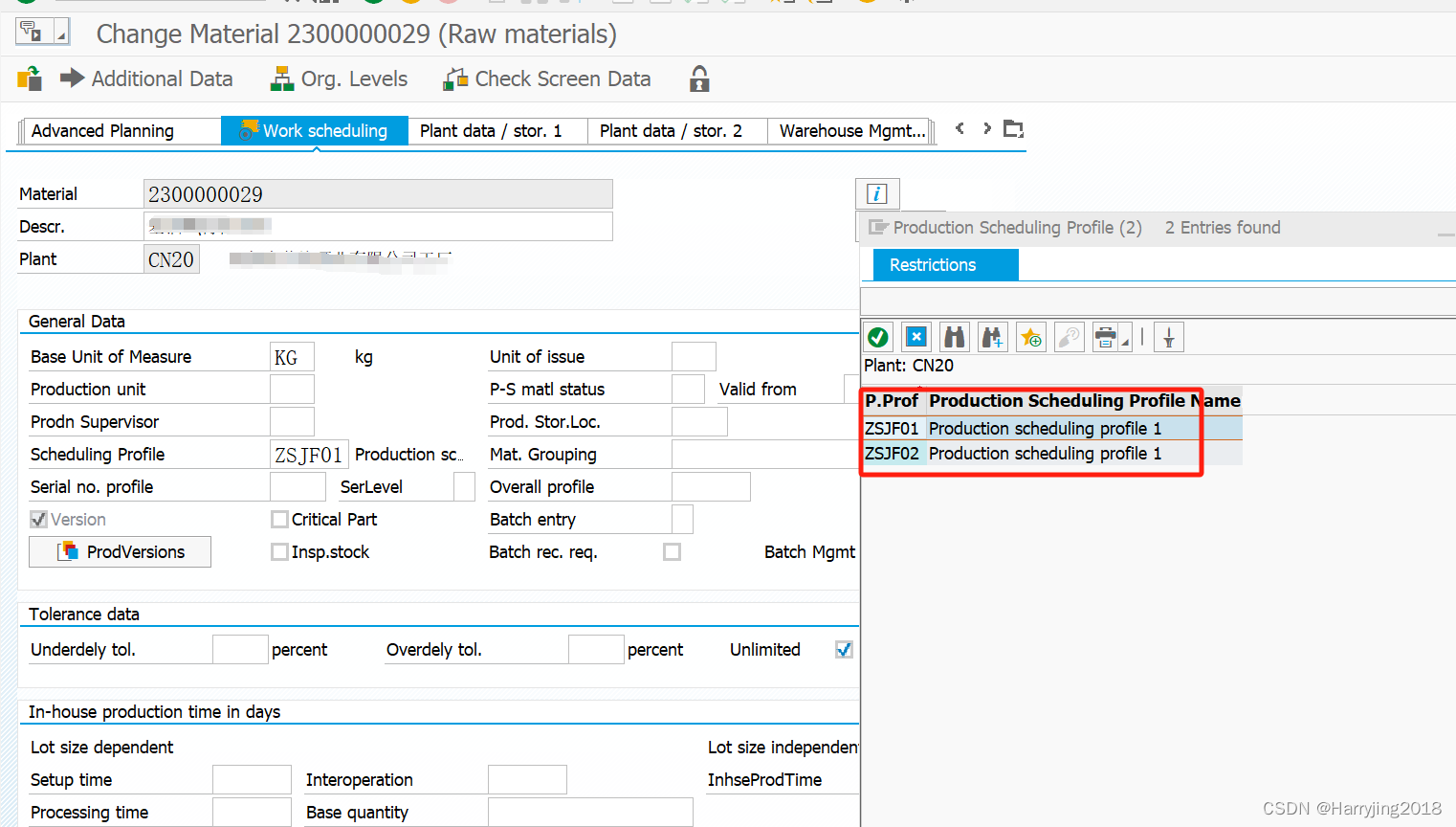Click the Mat. Grouping field
This screenshot has height=827, width=1456.
click(765, 455)
